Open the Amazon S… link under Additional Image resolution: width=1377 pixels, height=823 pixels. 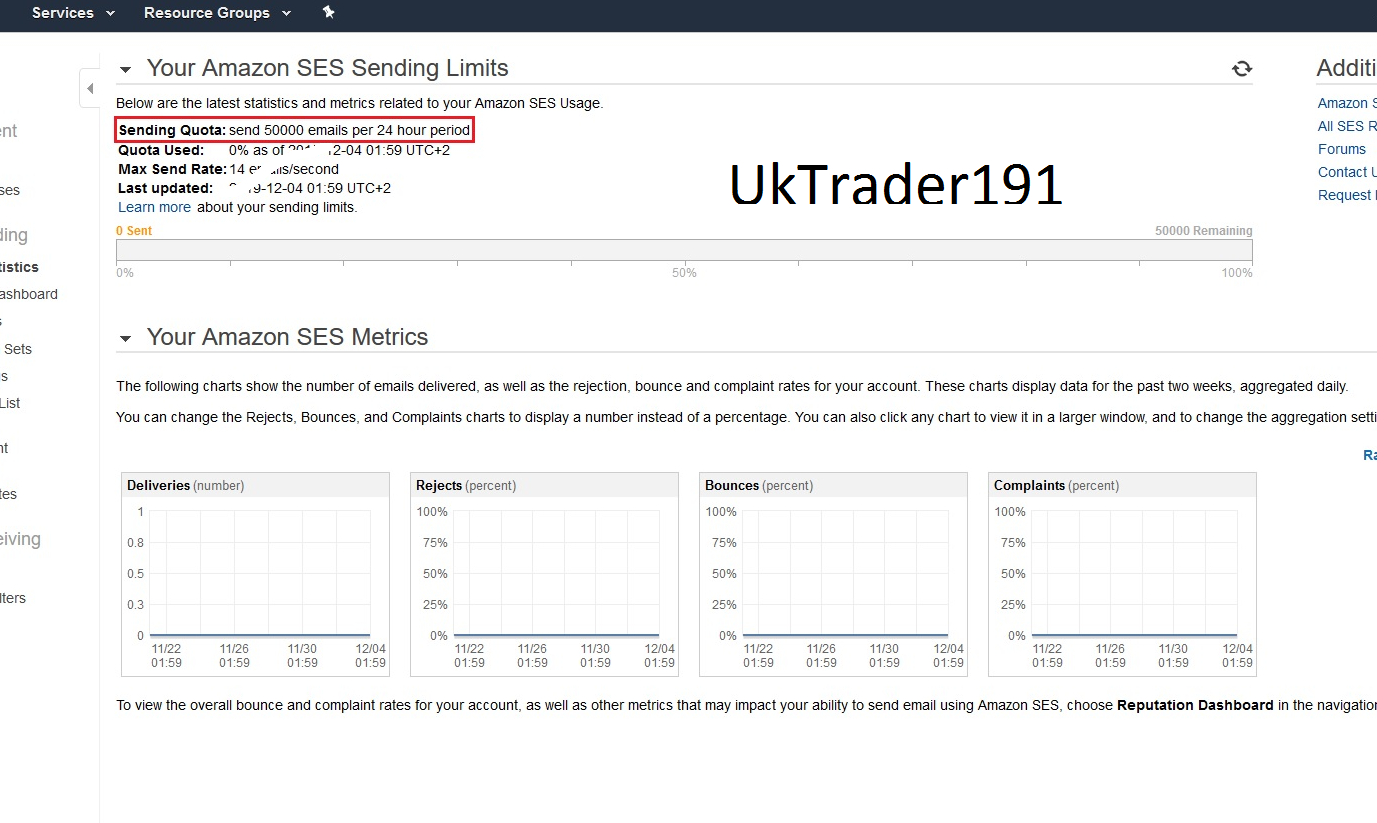[x=1347, y=103]
